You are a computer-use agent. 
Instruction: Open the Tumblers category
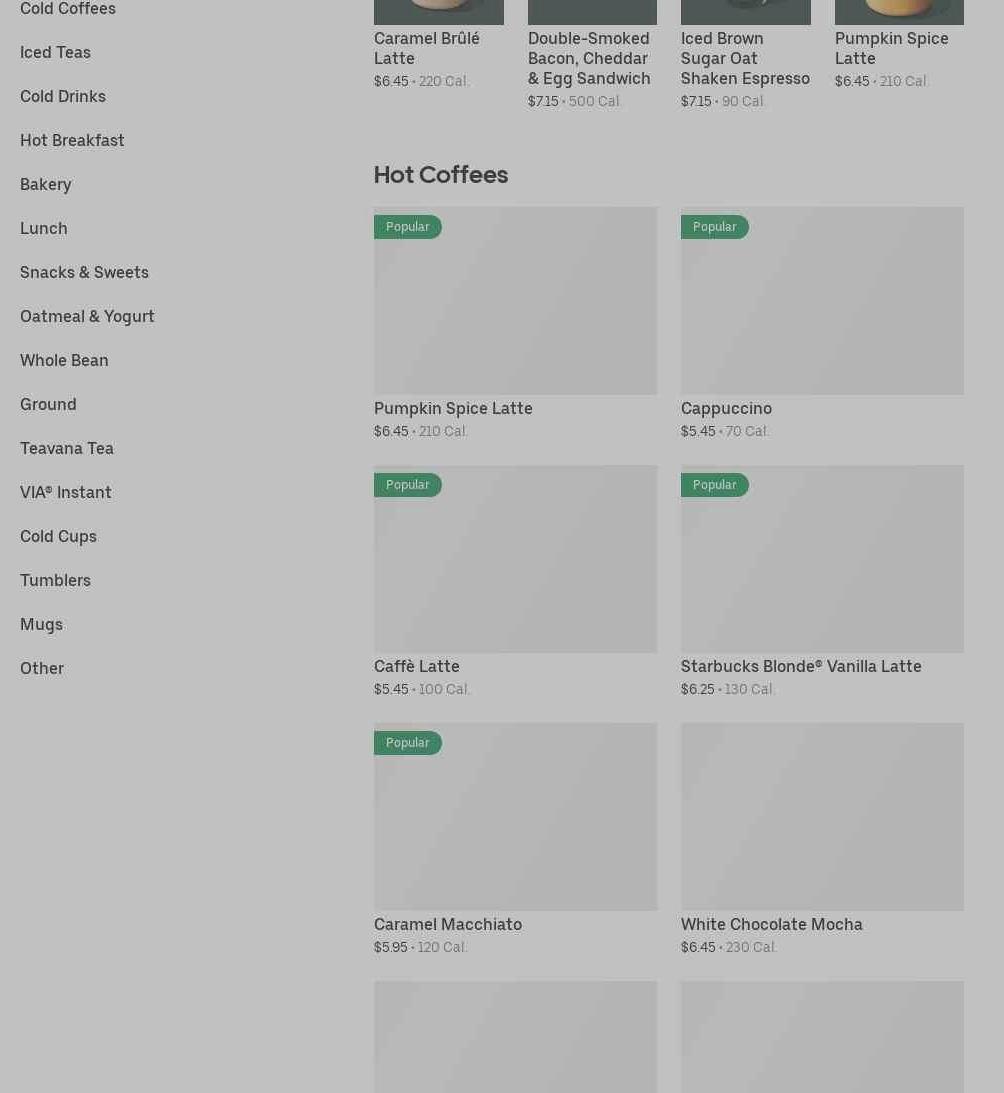55,580
